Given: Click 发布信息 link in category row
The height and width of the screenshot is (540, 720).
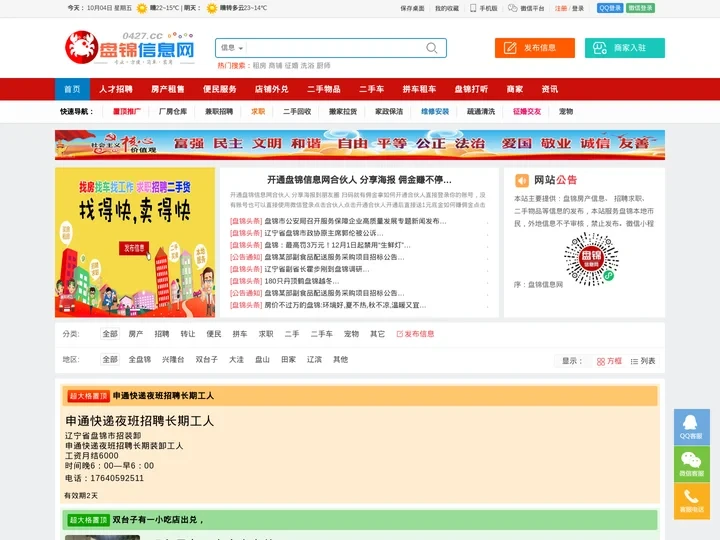Looking at the screenshot, I should 416,334.
